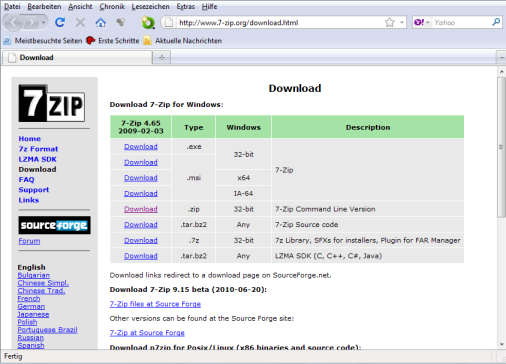Switch language to Portuguese Brazil

coord(47,330)
